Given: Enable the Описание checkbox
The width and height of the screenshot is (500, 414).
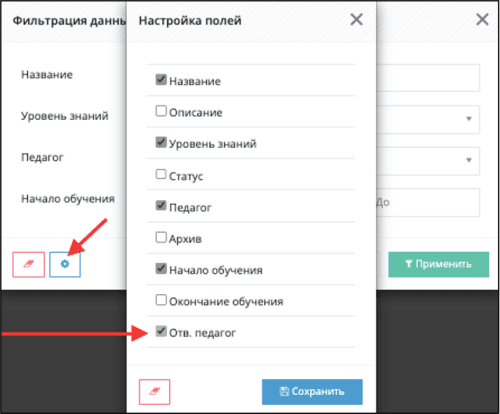Looking at the screenshot, I should point(161,111).
